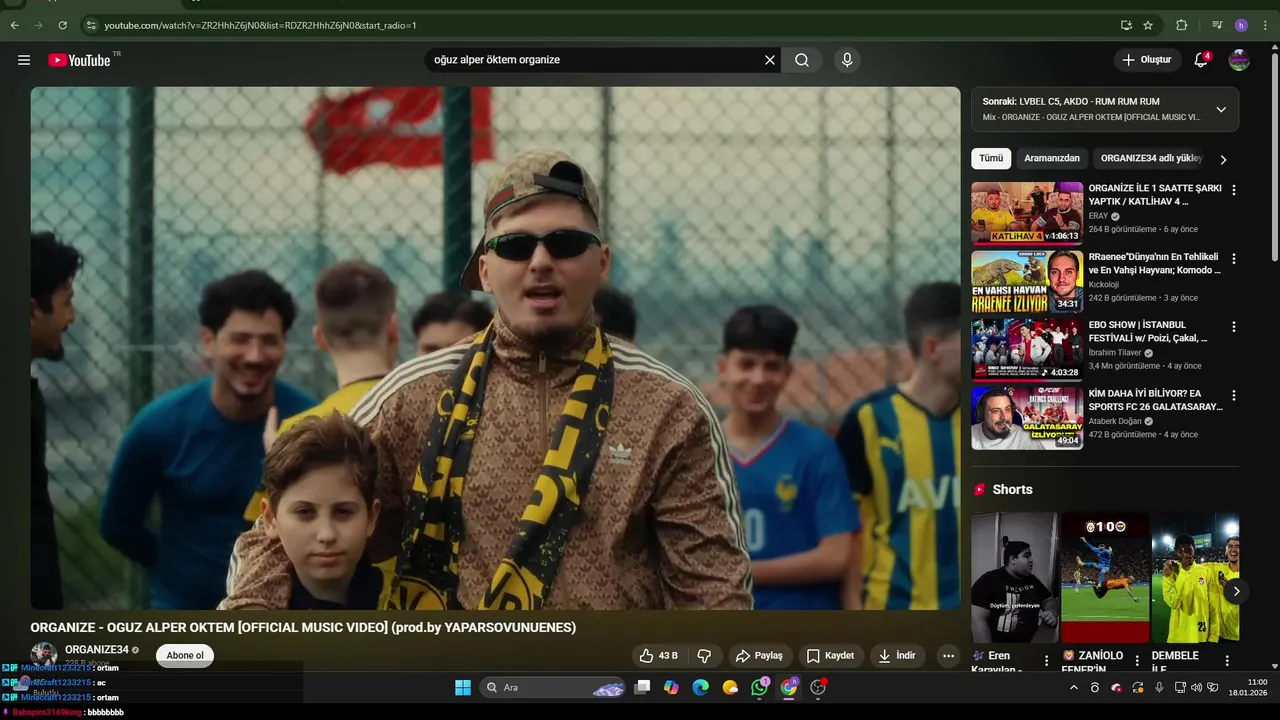The image size is (1280, 720).
Task: Show more filter chips with right arrow
Action: pos(1223,159)
